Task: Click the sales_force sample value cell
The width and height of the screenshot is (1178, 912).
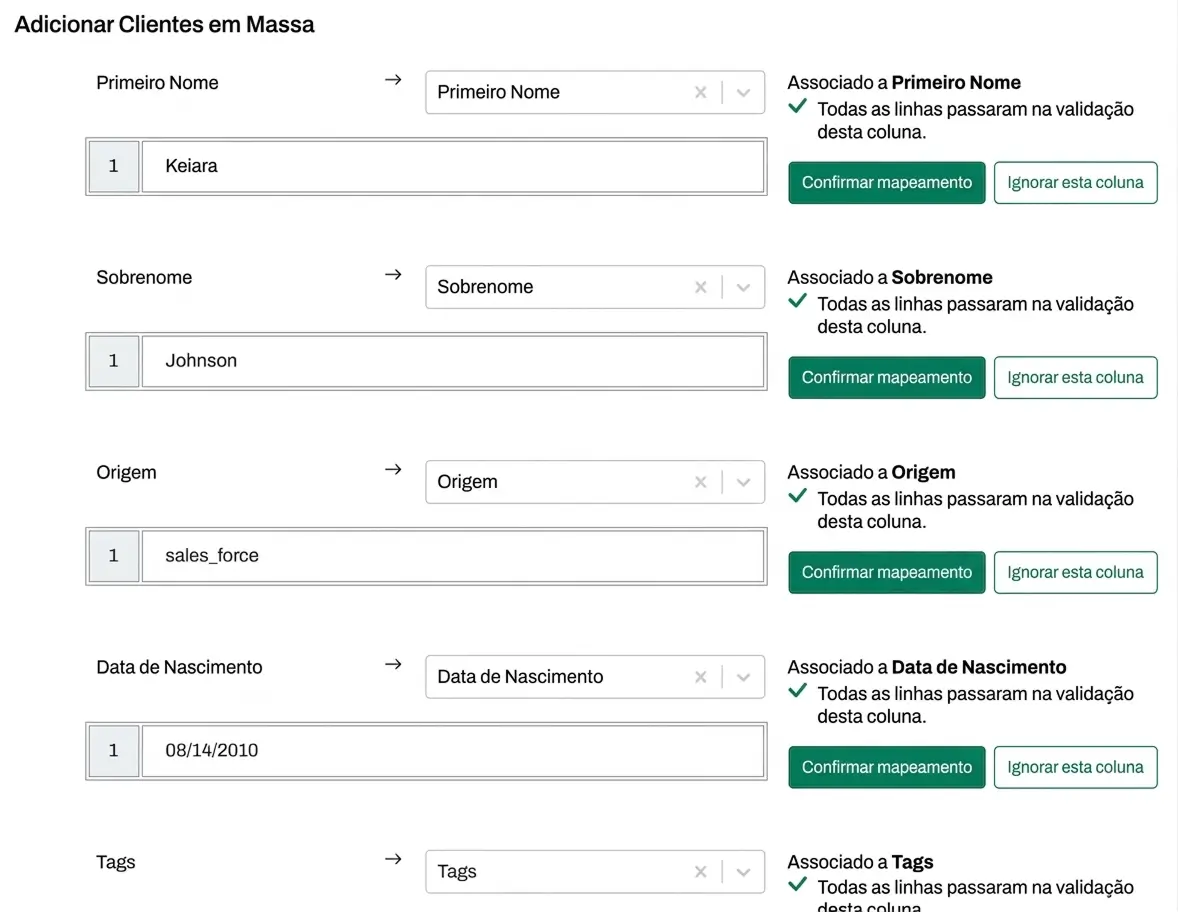Action: tap(452, 556)
